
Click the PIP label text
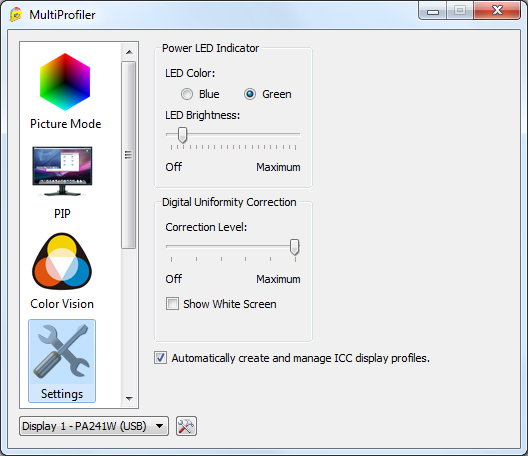tap(62, 214)
